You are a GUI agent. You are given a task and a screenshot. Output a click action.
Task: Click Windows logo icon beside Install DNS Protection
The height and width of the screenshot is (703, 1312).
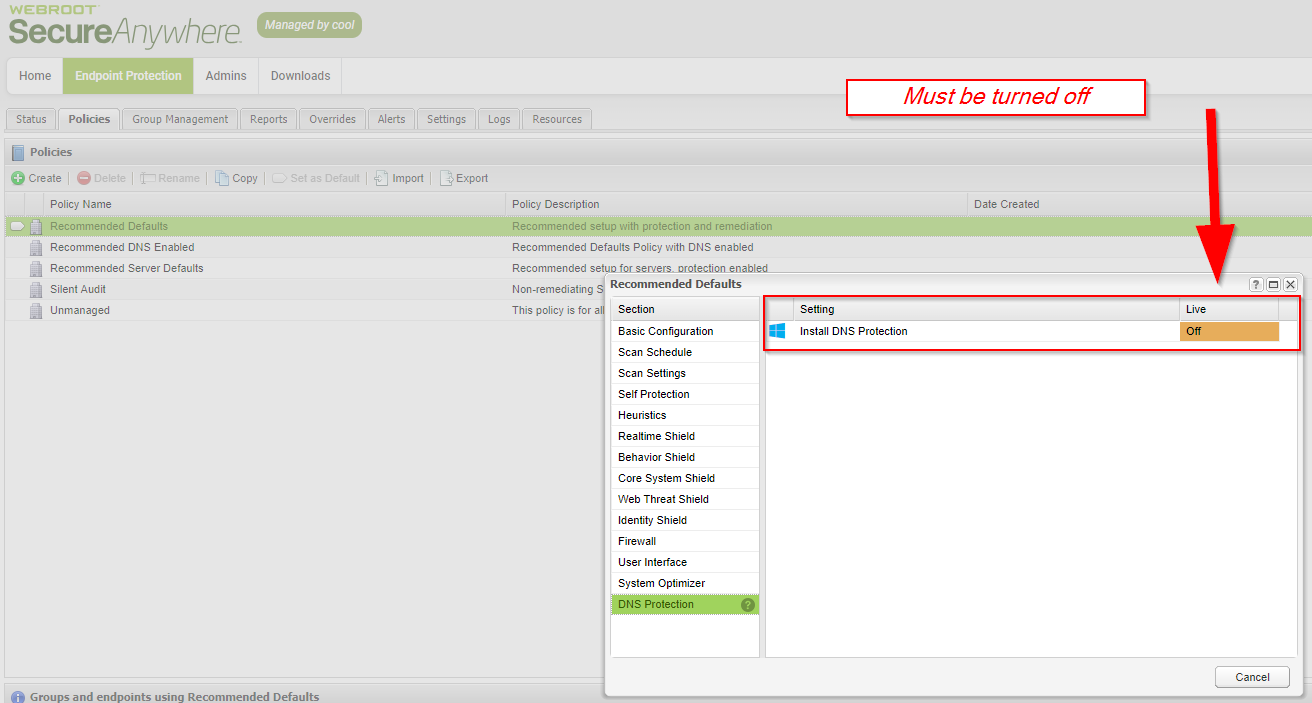point(777,331)
